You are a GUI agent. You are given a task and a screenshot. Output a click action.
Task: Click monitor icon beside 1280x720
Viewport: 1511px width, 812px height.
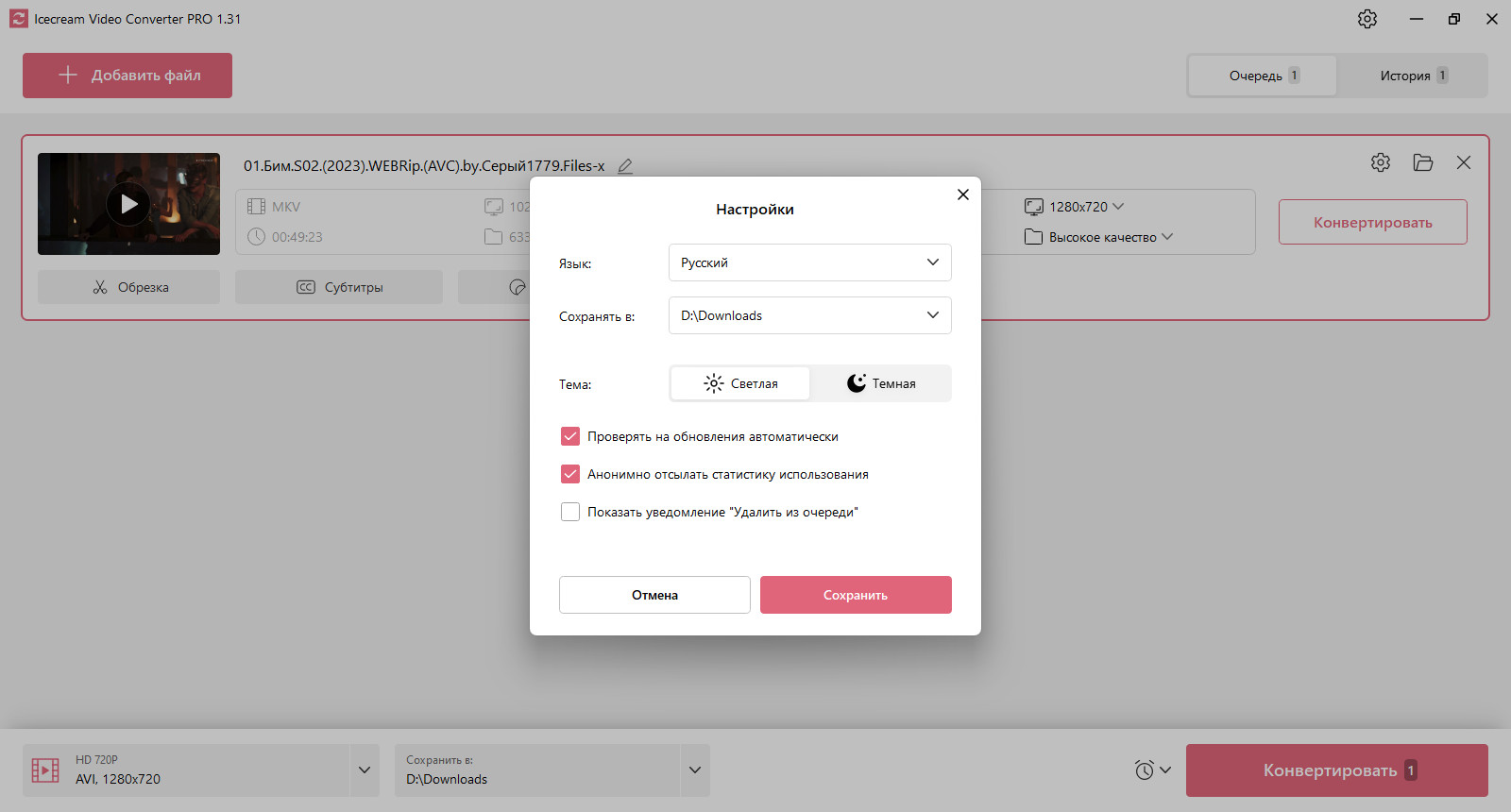1034,207
